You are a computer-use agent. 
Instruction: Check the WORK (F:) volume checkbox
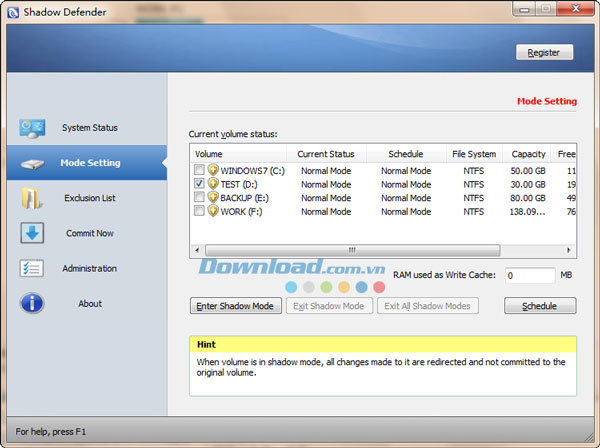(x=199, y=211)
